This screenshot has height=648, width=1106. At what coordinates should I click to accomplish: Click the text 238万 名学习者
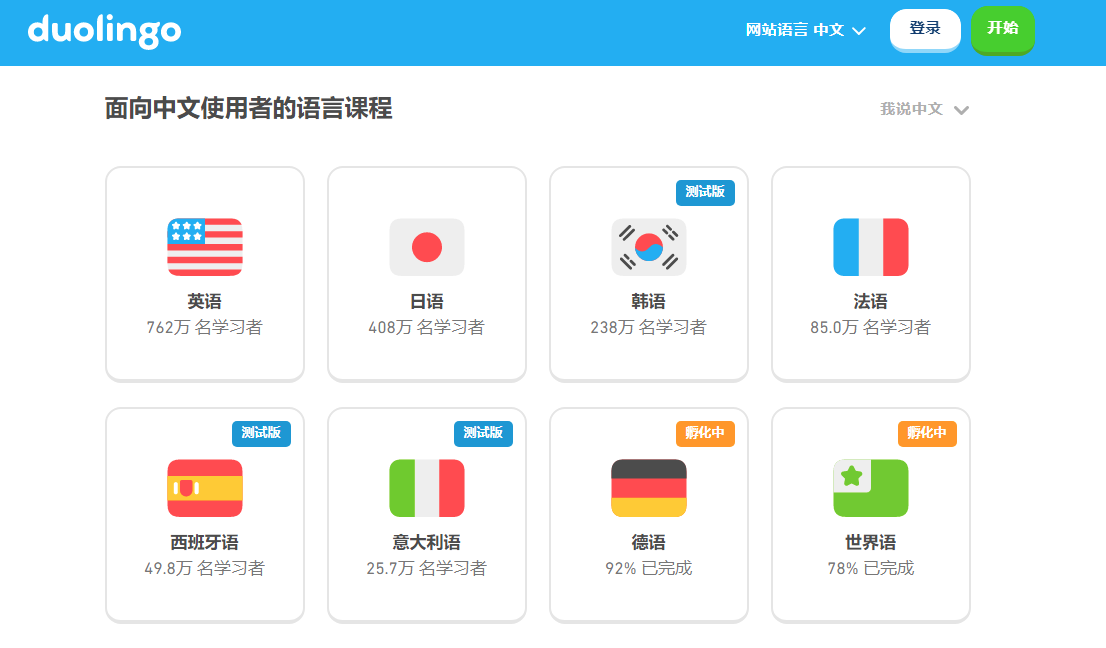[x=649, y=327]
